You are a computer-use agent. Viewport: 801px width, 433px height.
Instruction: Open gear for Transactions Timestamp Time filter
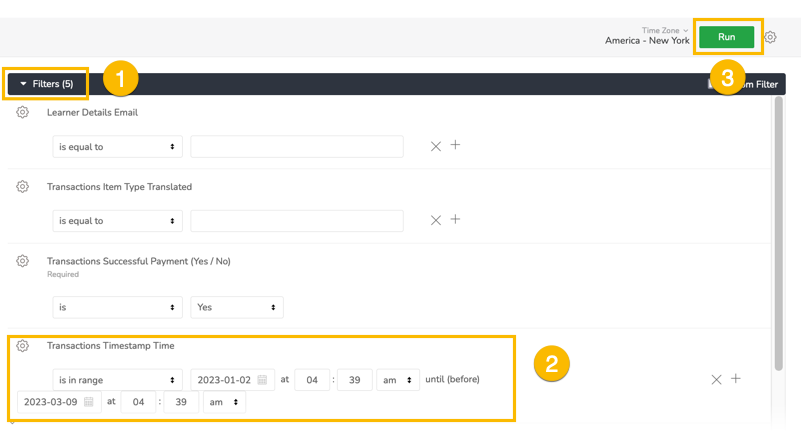pos(22,346)
